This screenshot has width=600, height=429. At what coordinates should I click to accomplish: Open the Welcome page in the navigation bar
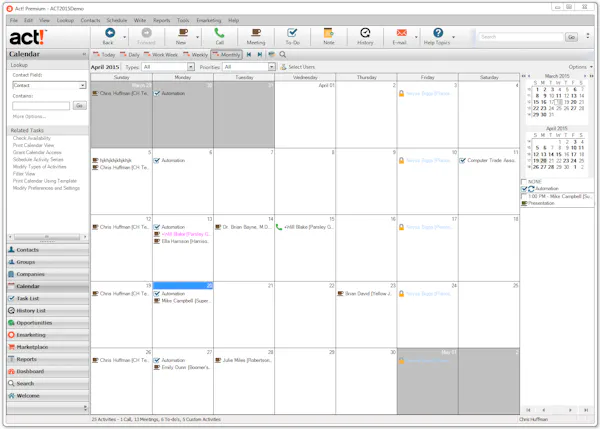(47, 395)
